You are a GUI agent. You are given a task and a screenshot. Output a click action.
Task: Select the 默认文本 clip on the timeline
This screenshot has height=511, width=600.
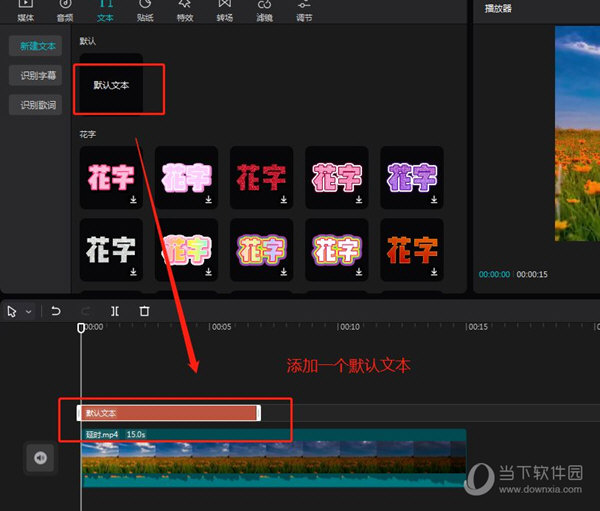point(168,413)
